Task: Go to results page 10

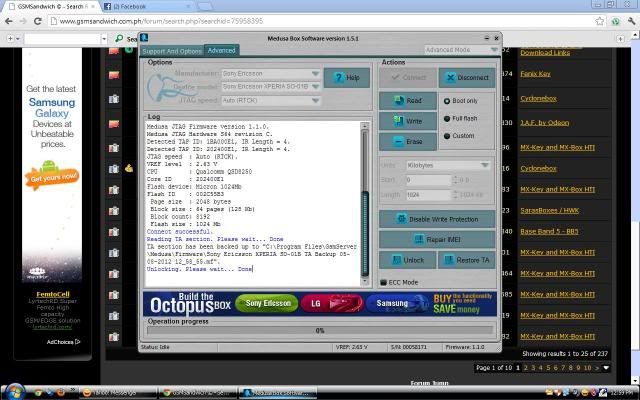Action: point(587,368)
